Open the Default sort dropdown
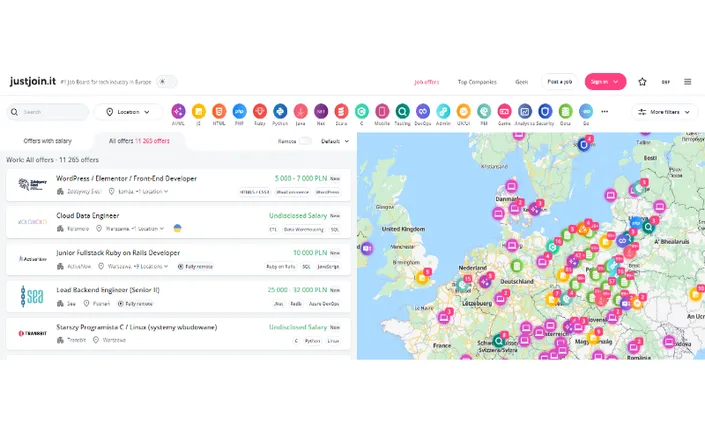 click(335, 141)
